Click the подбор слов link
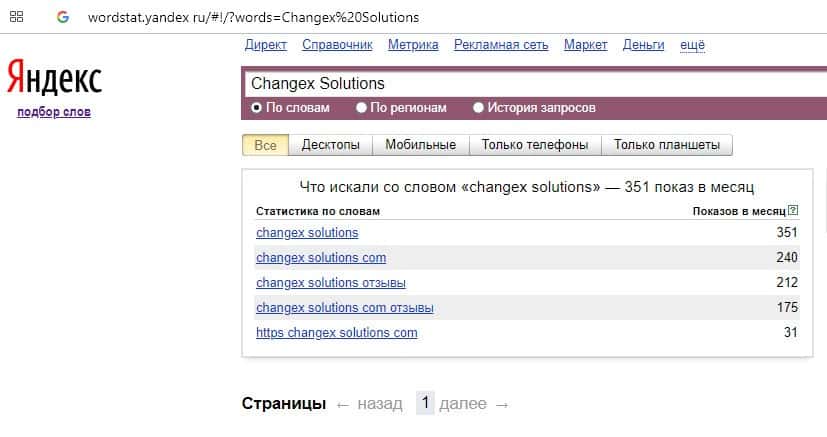 tap(54, 112)
